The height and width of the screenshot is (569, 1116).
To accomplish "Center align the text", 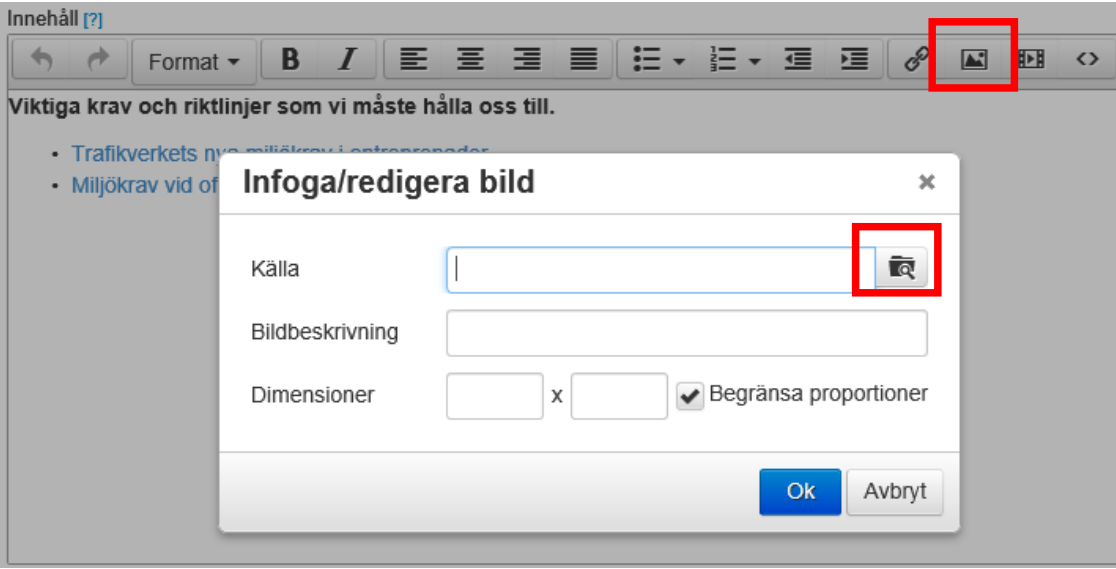I will click(468, 61).
